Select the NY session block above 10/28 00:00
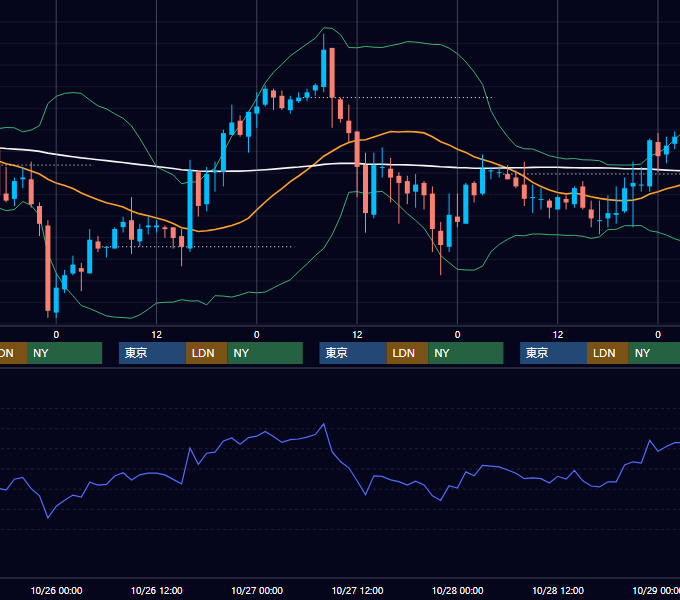The height and width of the screenshot is (600, 680). tap(466, 353)
